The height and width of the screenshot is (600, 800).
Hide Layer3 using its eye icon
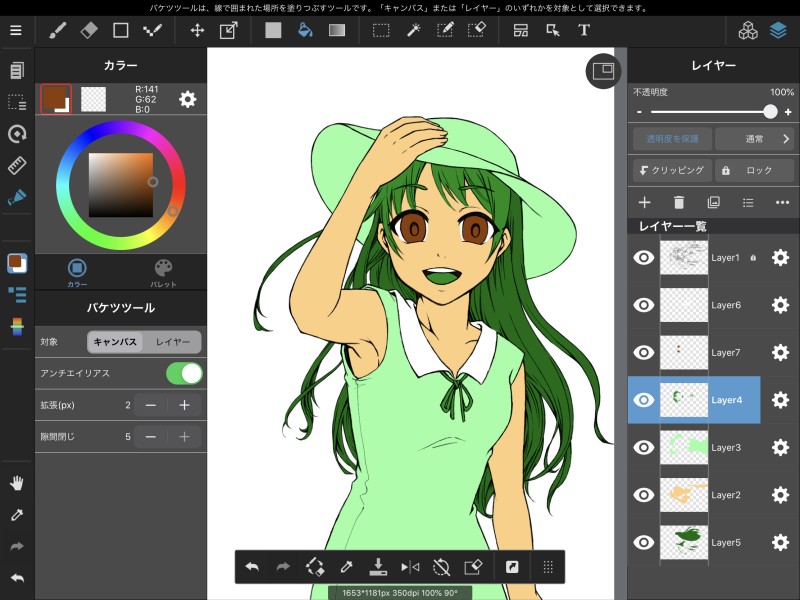(645, 447)
